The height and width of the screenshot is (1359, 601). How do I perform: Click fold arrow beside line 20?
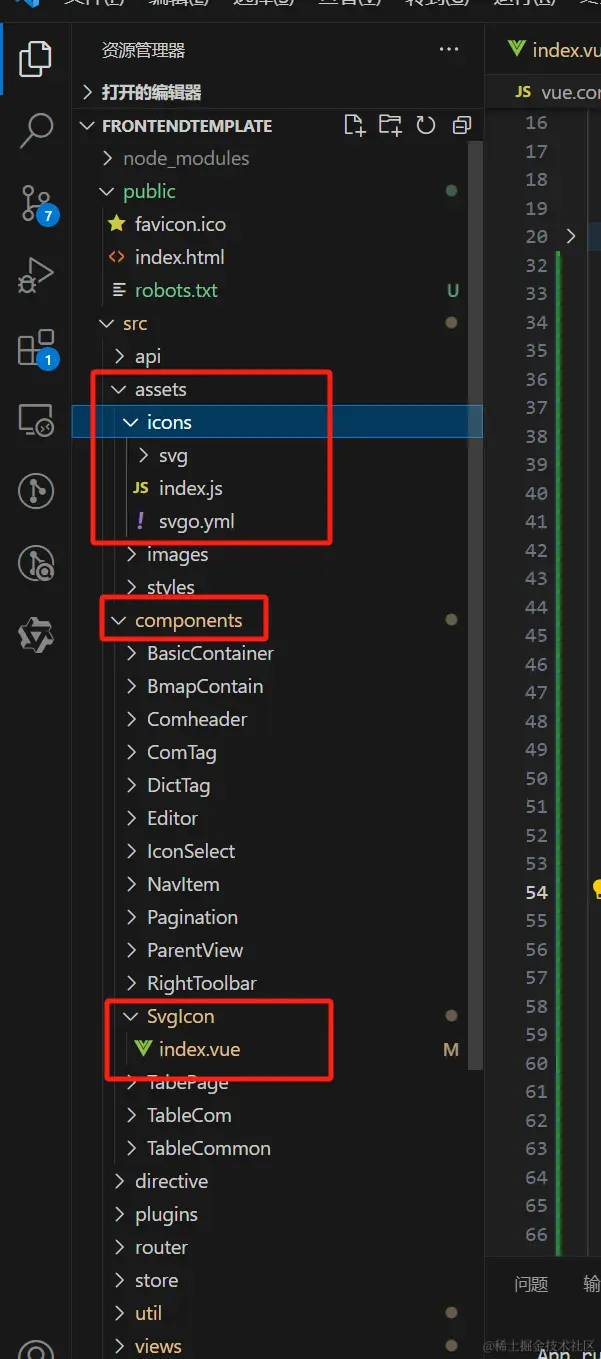point(571,236)
